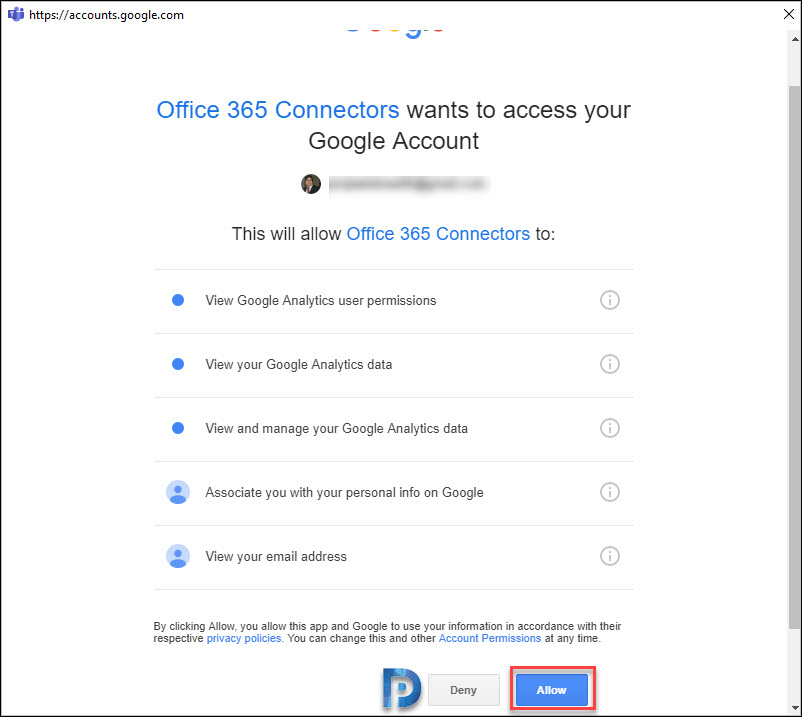Click the vertical scrollbar thumb
Viewport: 802px width, 717px height.
(x=795, y=357)
